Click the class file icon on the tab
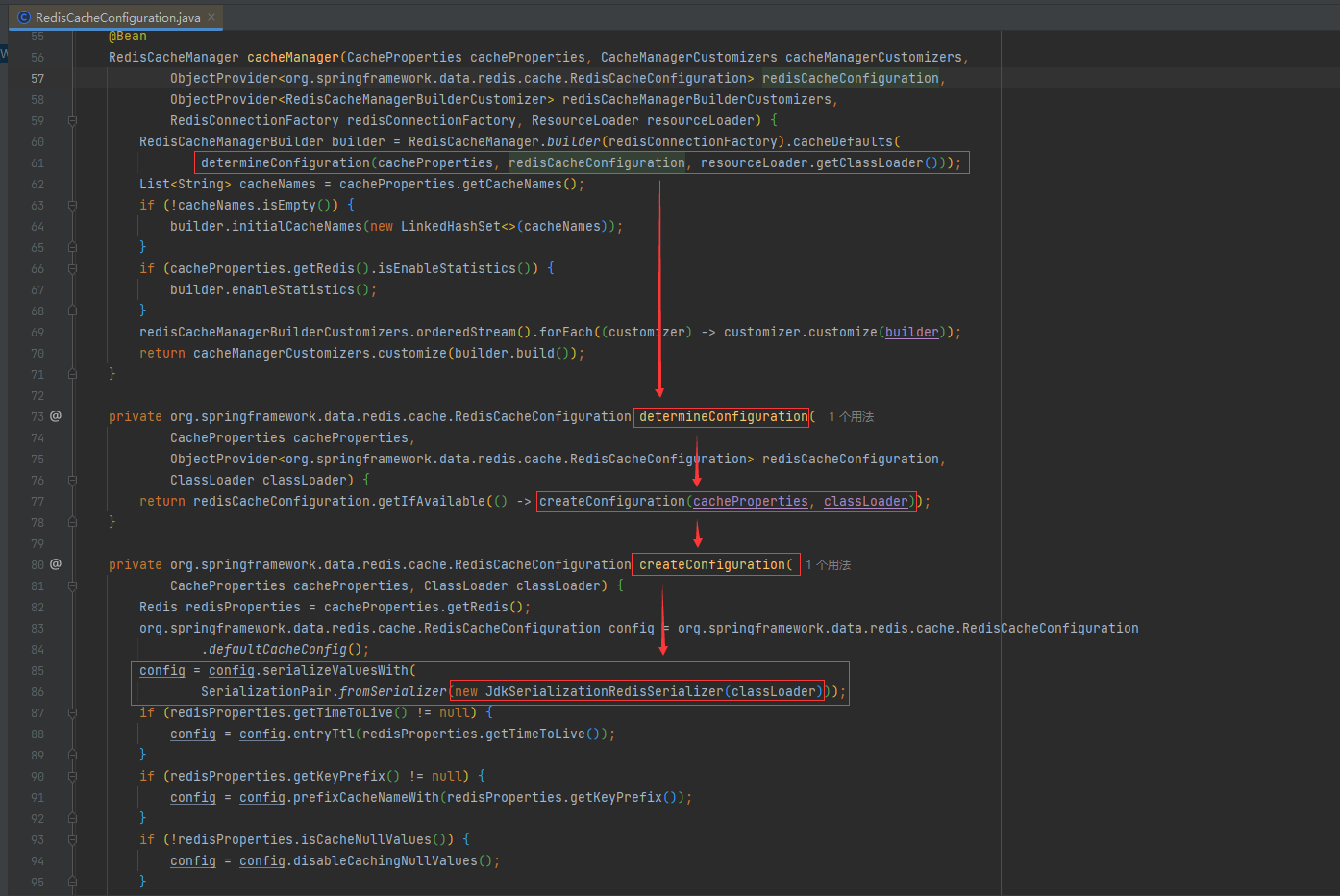 point(24,17)
